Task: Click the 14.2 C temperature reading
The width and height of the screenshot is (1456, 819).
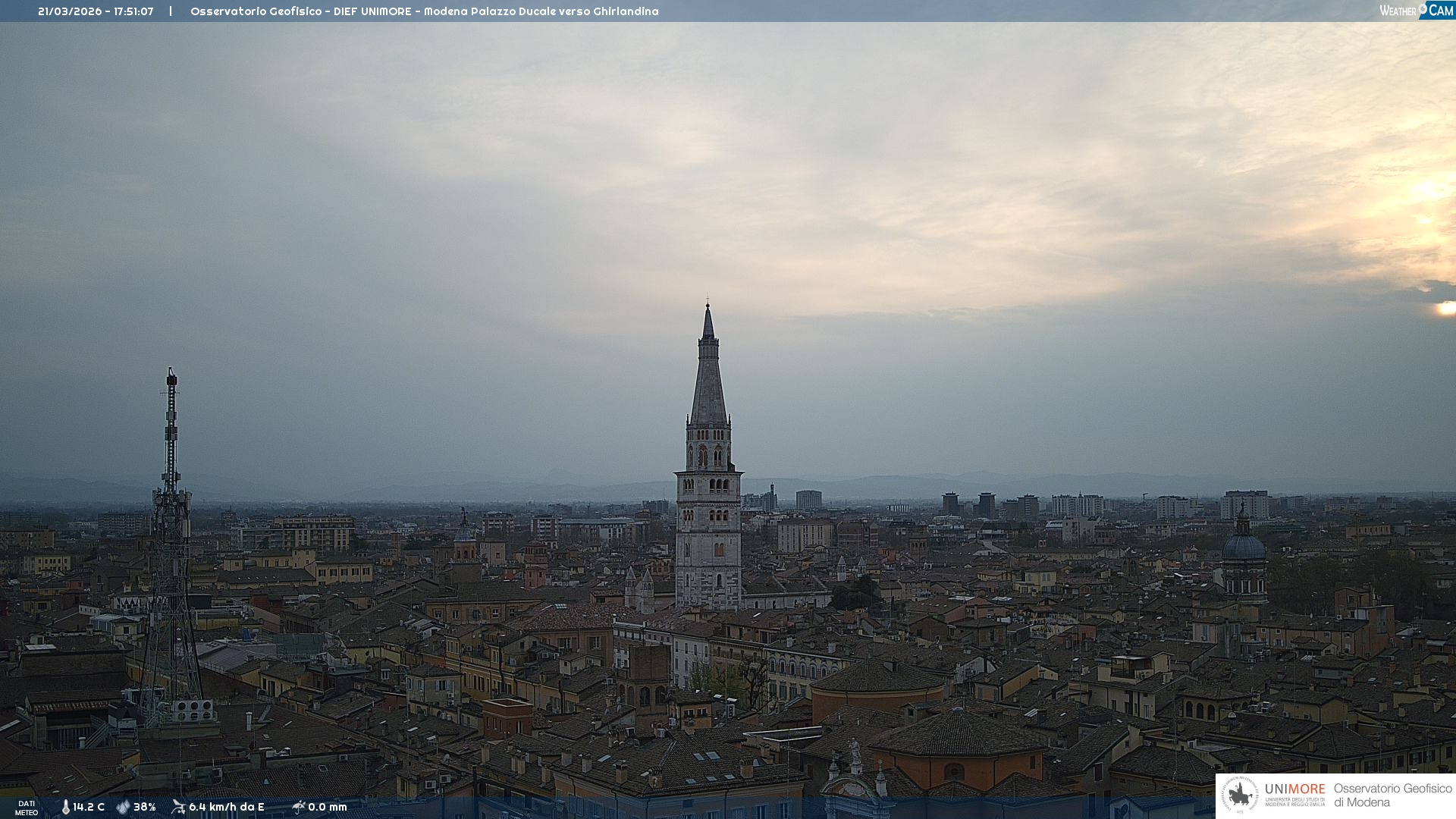Action: click(89, 807)
